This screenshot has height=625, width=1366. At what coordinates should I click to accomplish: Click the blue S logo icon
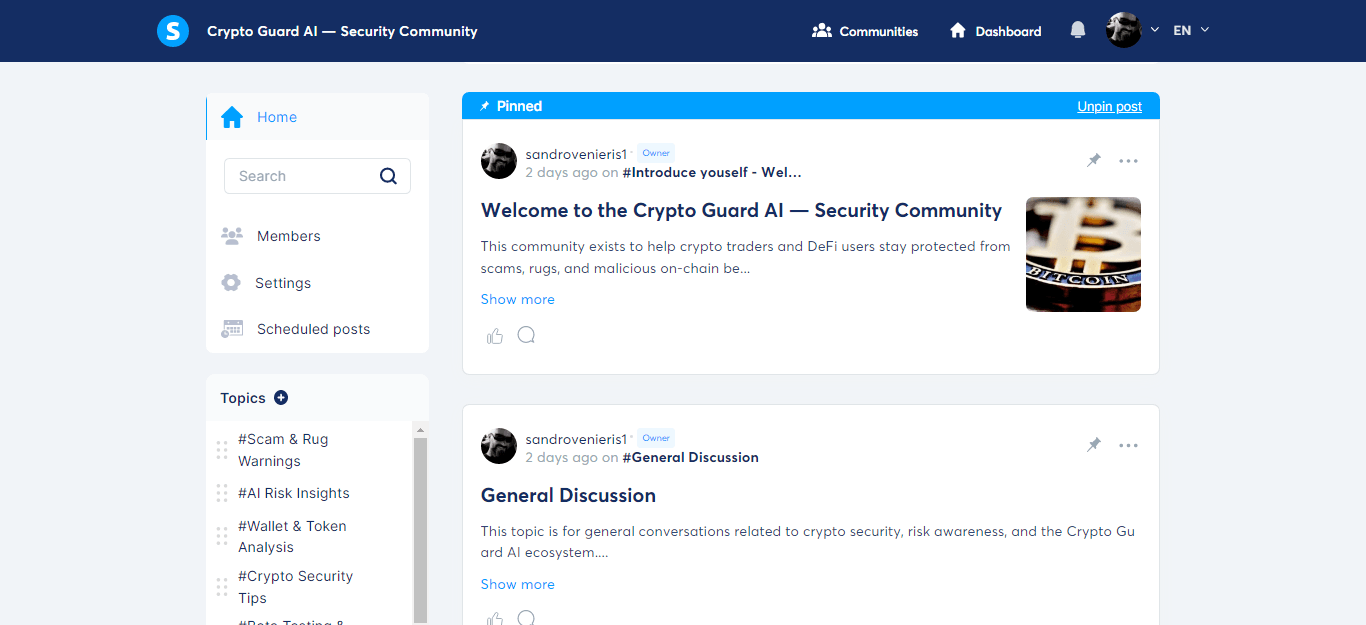coord(173,31)
